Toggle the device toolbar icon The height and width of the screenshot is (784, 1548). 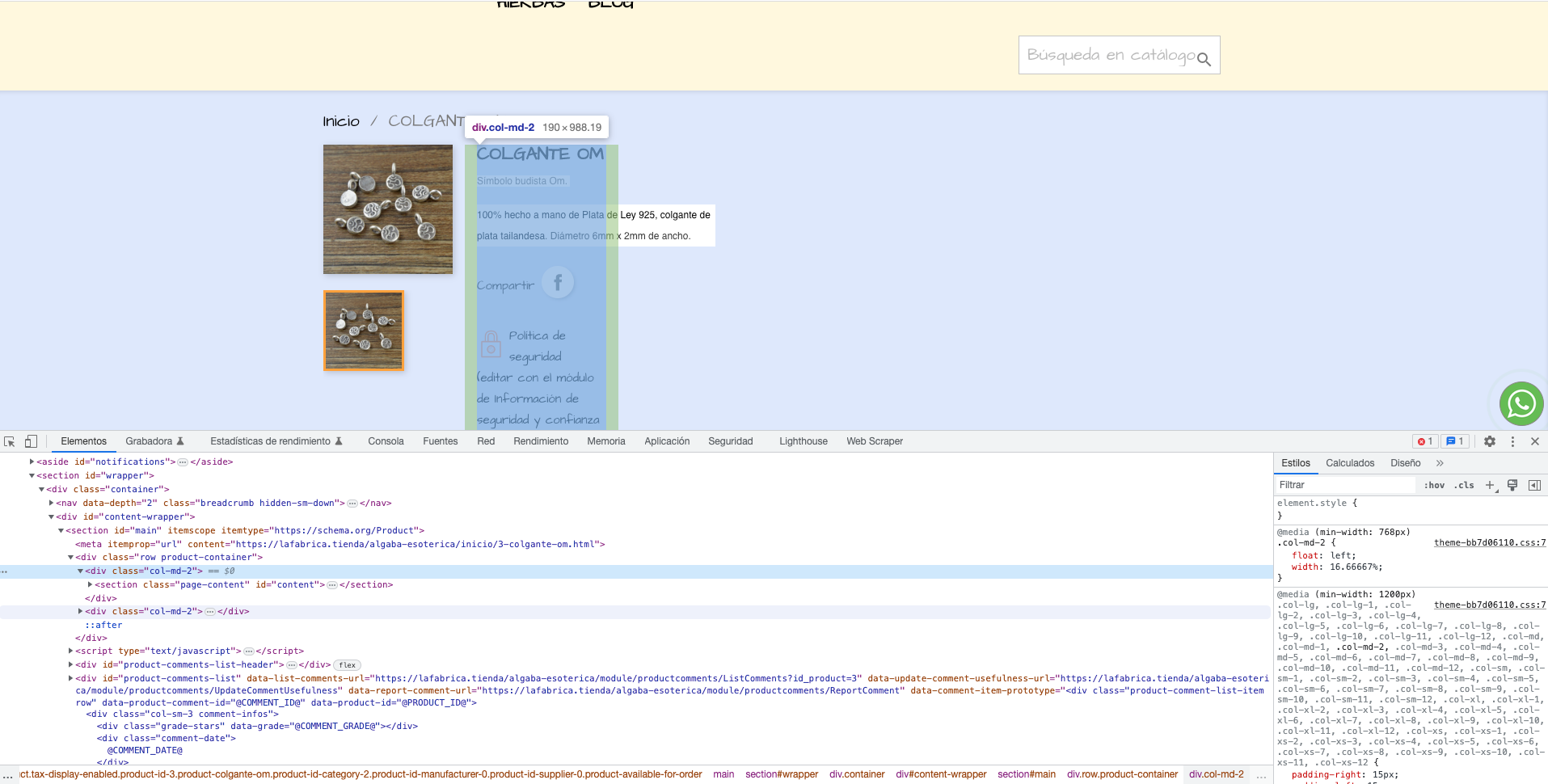coord(31,441)
